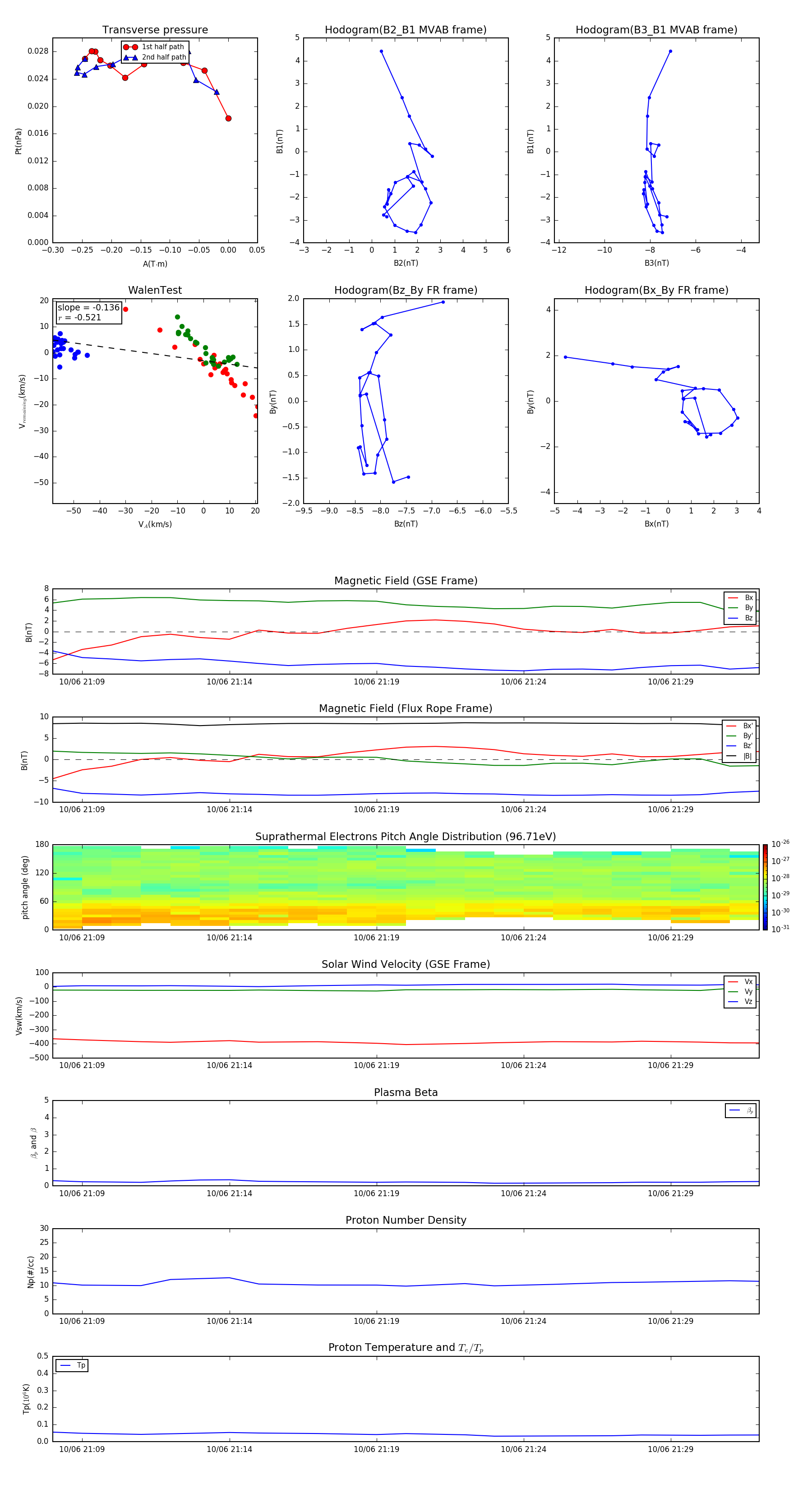Select Bz' in the flux rope legend
812x1489 pixels.
pos(739,746)
